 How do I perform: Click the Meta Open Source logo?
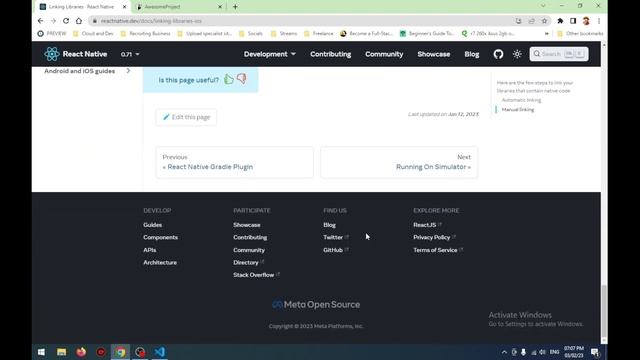coord(316,304)
